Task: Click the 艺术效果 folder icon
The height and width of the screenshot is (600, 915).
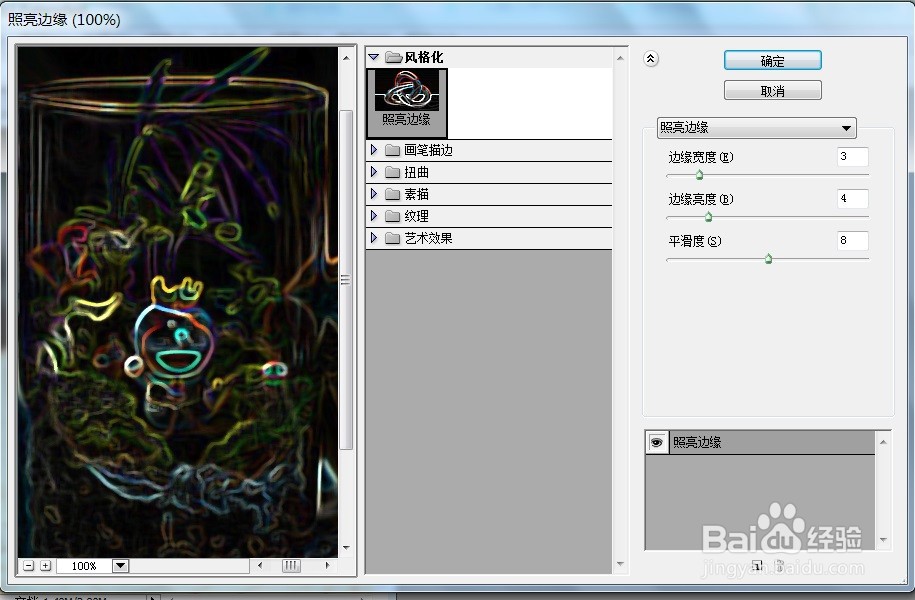Action: (x=393, y=238)
